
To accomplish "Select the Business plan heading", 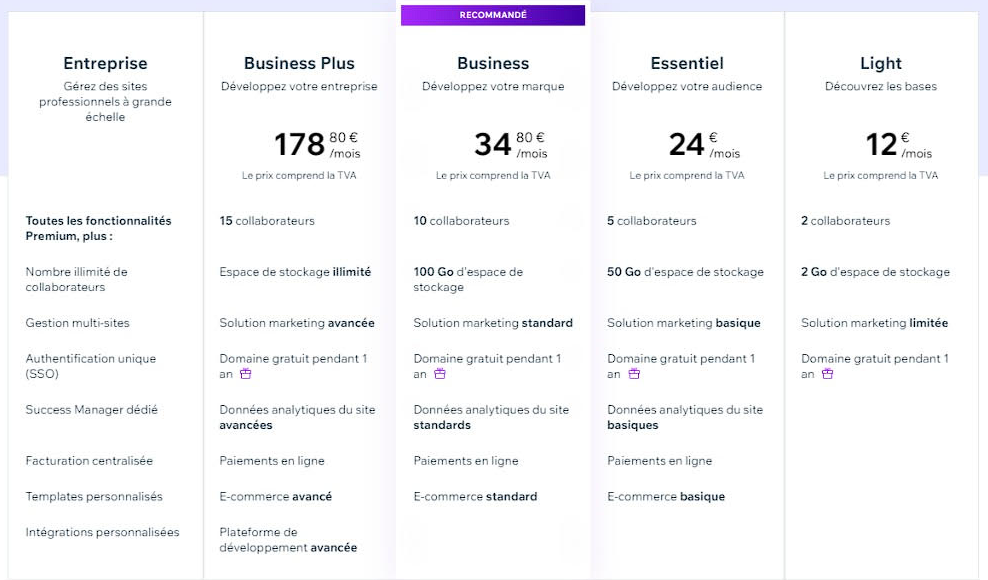I will [x=493, y=63].
